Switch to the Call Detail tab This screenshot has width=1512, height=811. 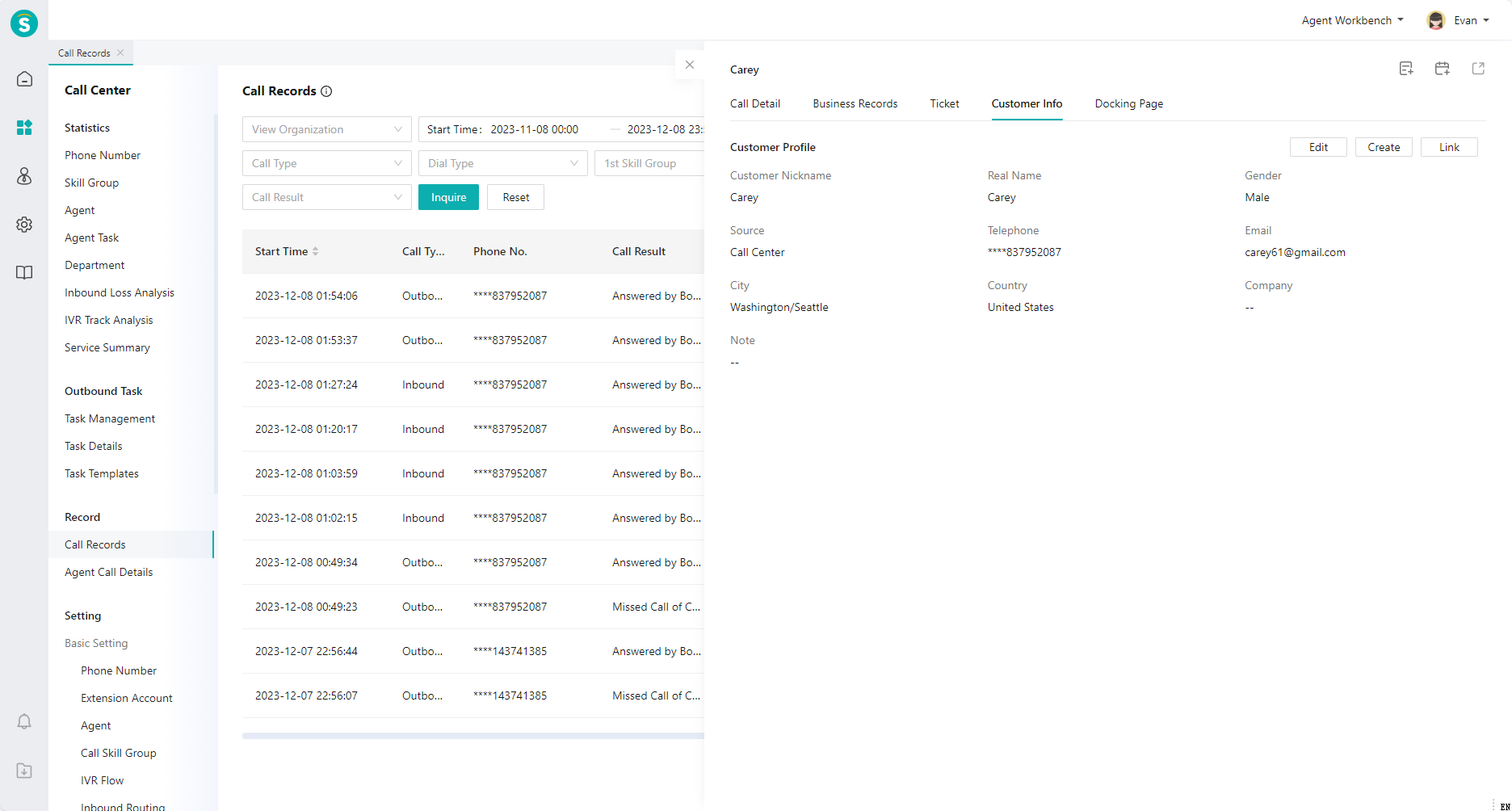click(x=755, y=103)
